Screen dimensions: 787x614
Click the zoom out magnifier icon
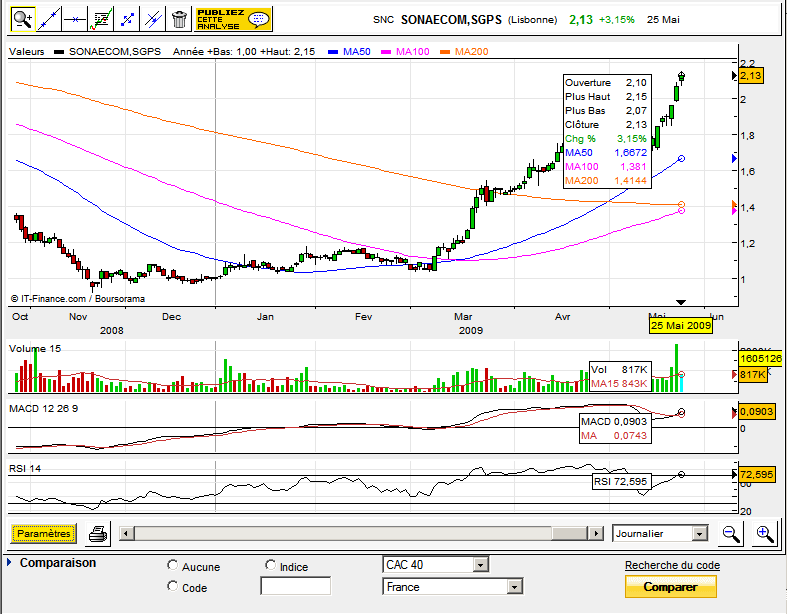tap(731, 533)
